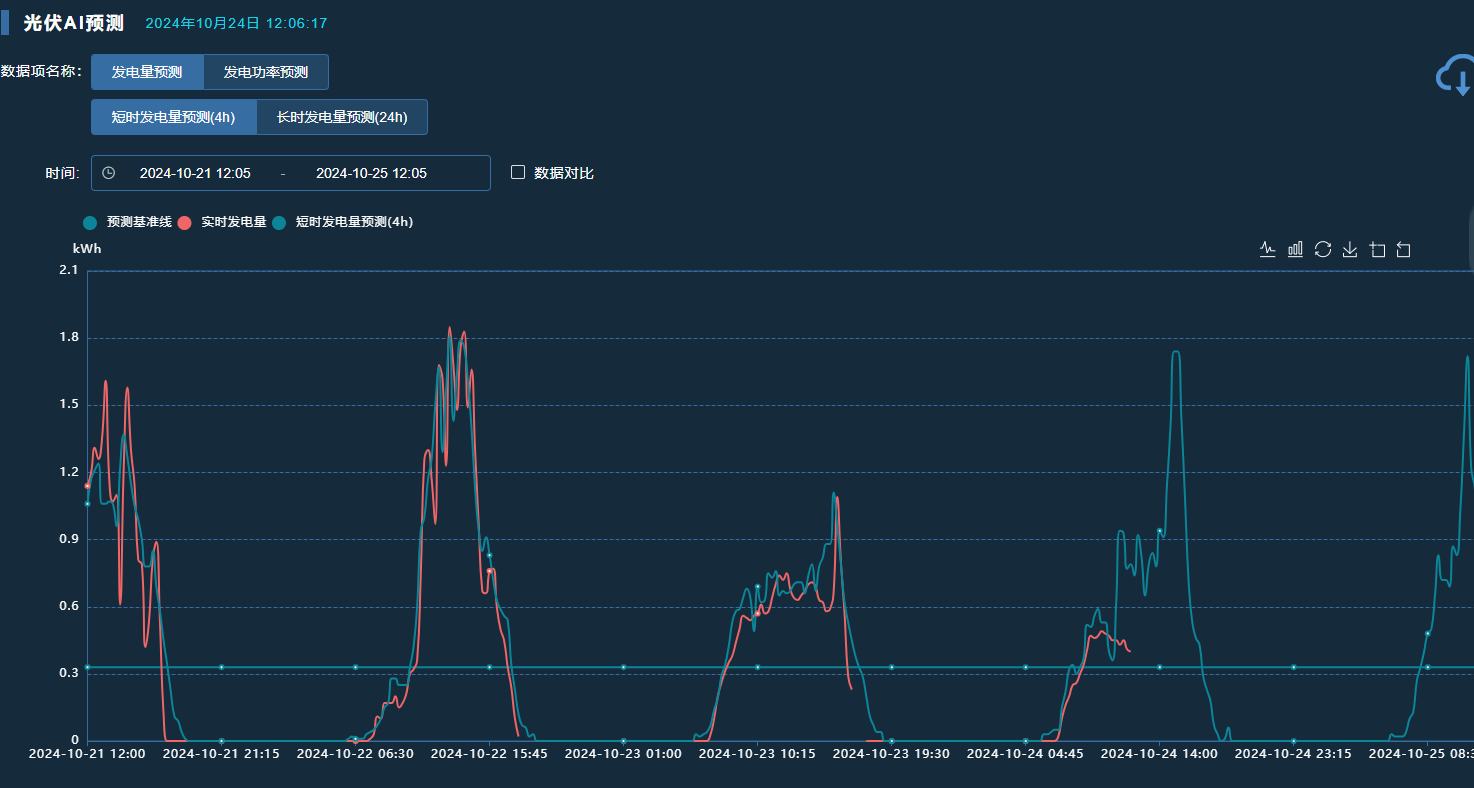Open start date picker 2024-10-21 12:05
Viewport: 1474px width, 788px height.
tap(195, 173)
